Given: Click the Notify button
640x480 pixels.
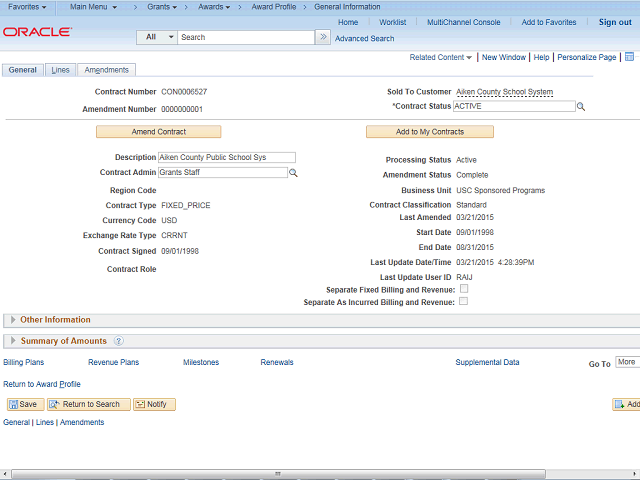Looking at the screenshot, I should 154,404.
